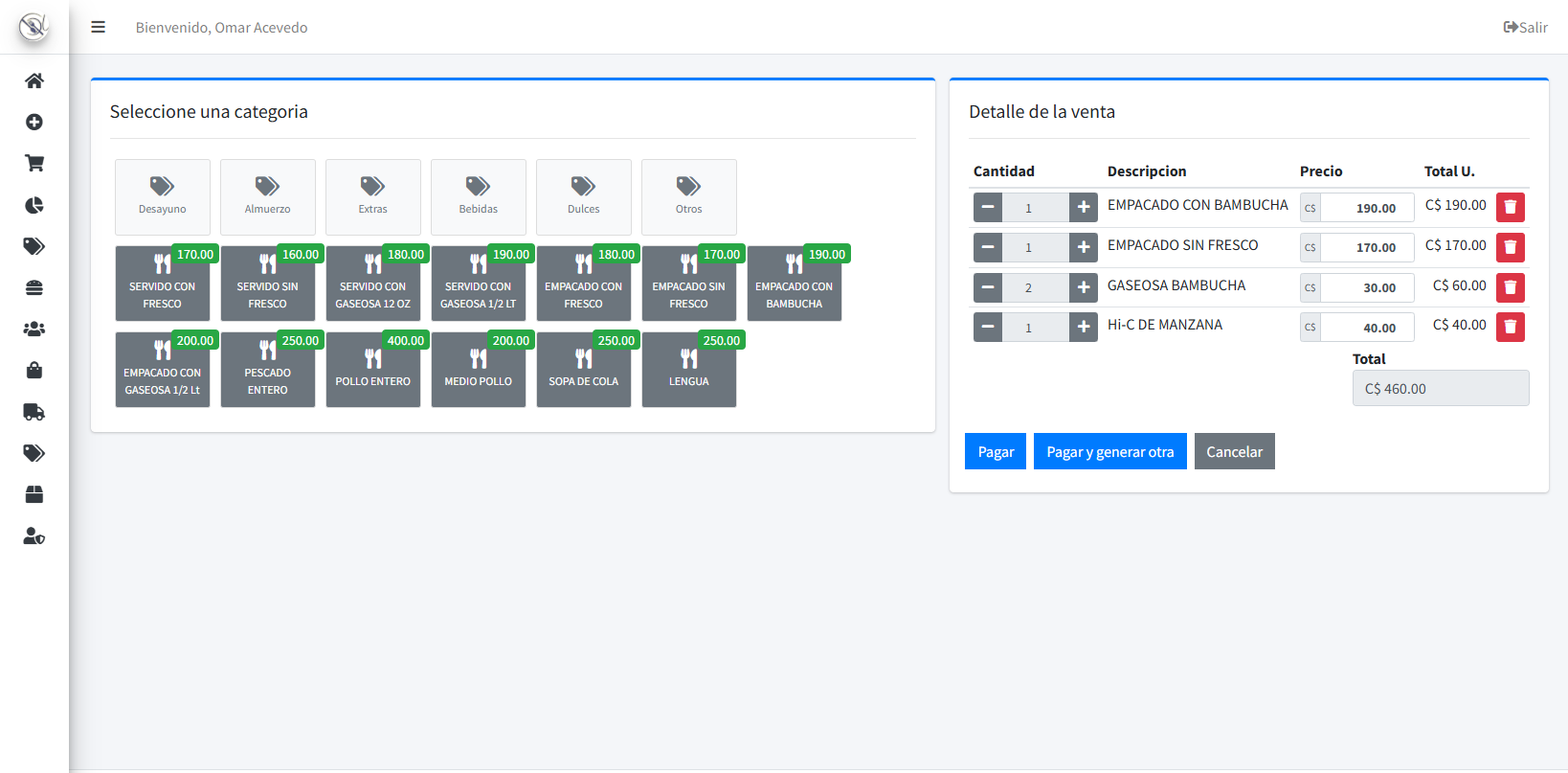Edit price field of GASEOSA BAMBUCHA
This screenshot has height=773, width=1568.
click(x=1367, y=287)
